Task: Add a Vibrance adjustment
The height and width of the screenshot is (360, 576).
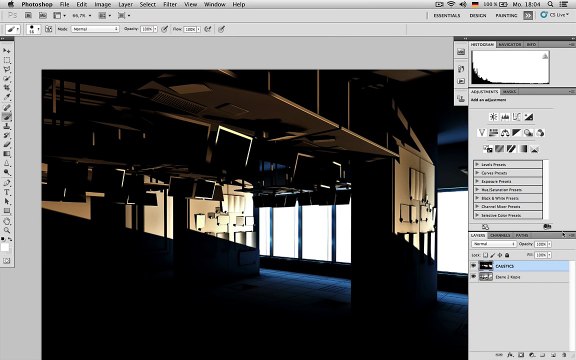Action: click(x=482, y=133)
